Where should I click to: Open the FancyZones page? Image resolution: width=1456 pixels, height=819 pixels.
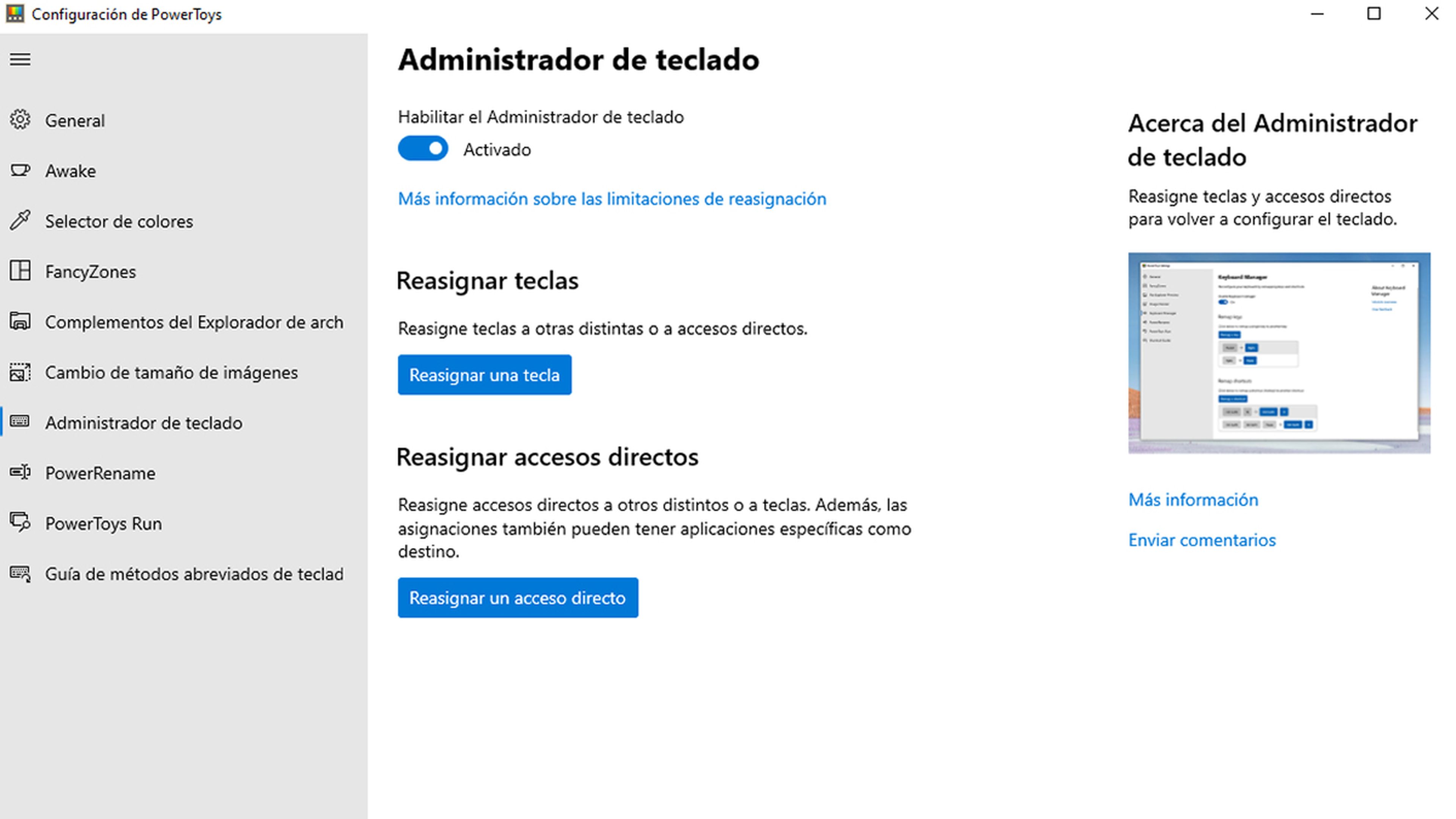184,271
